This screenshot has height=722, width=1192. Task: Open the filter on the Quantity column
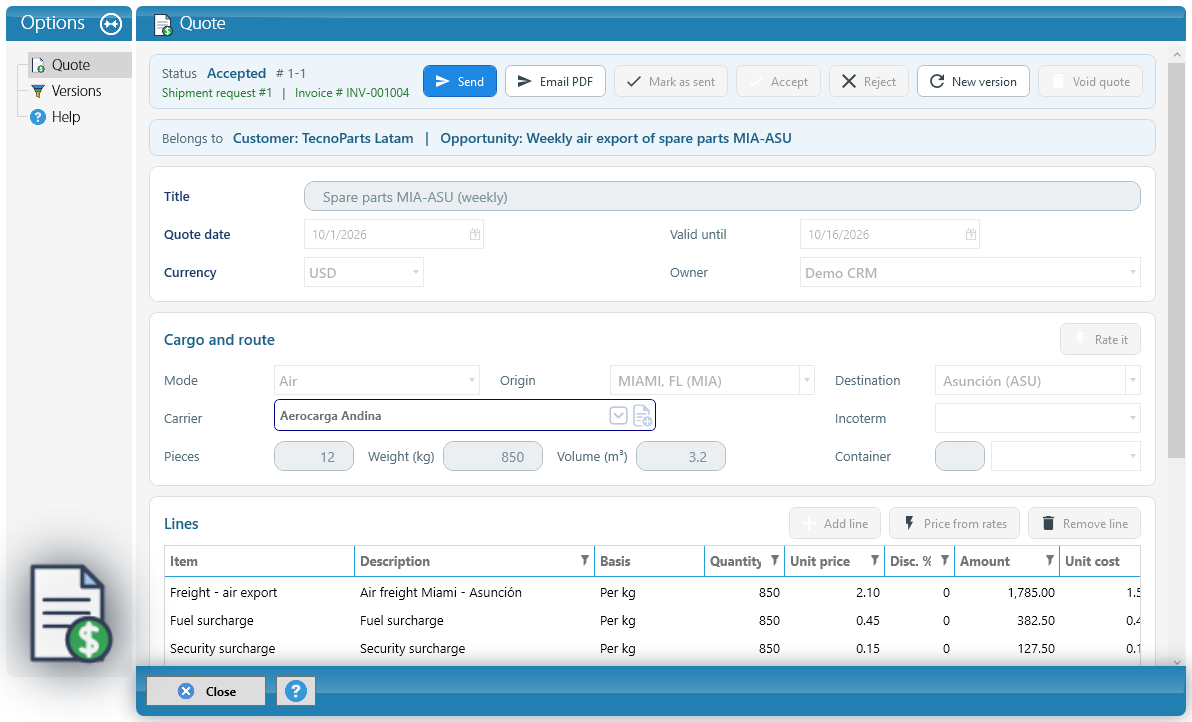pyautogui.click(x=775, y=561)
